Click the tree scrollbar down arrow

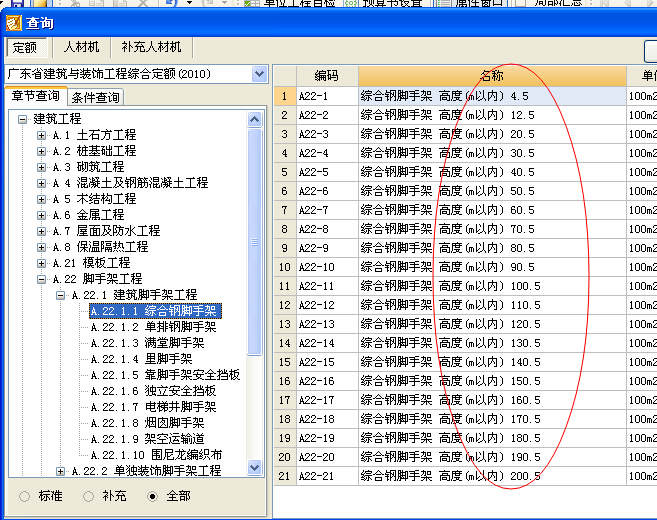(x=254, y=467)
